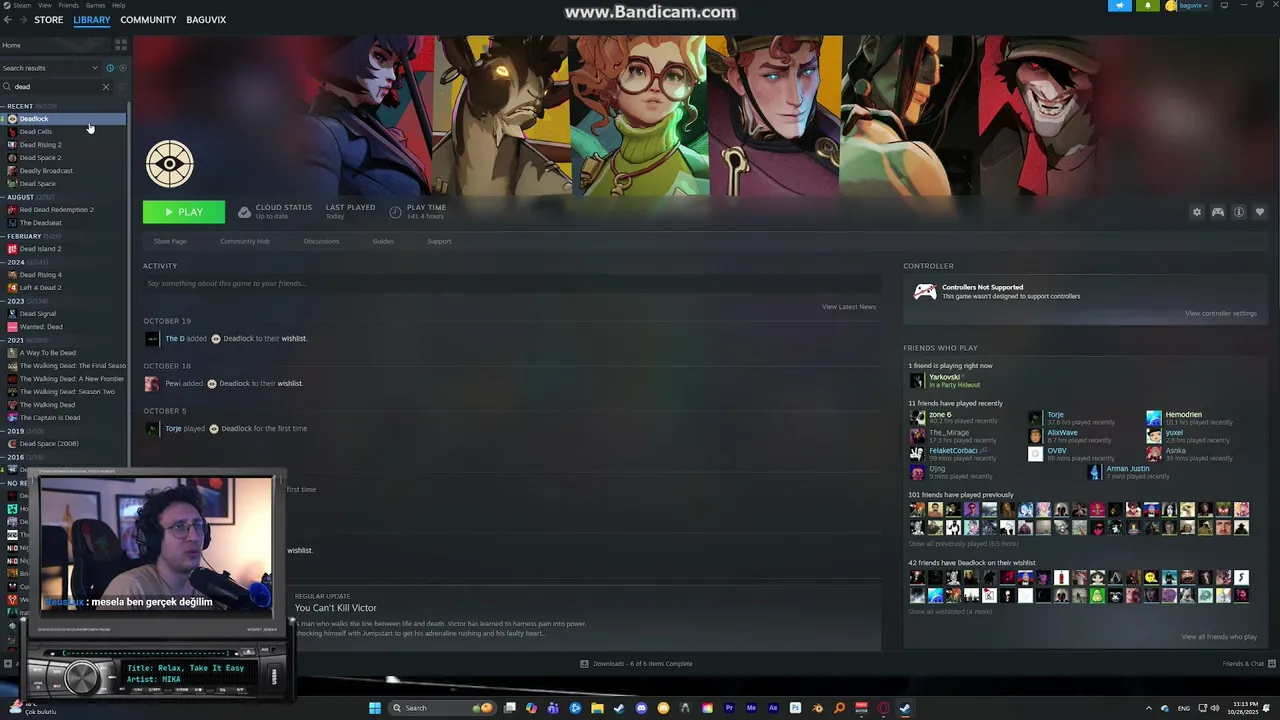Click the taskbar Search box
1280x720 pixels.
click(441, 708)
